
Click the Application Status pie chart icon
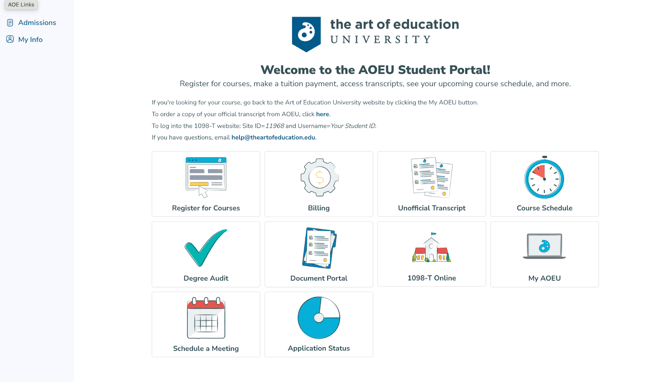click(x=319, y=318)
